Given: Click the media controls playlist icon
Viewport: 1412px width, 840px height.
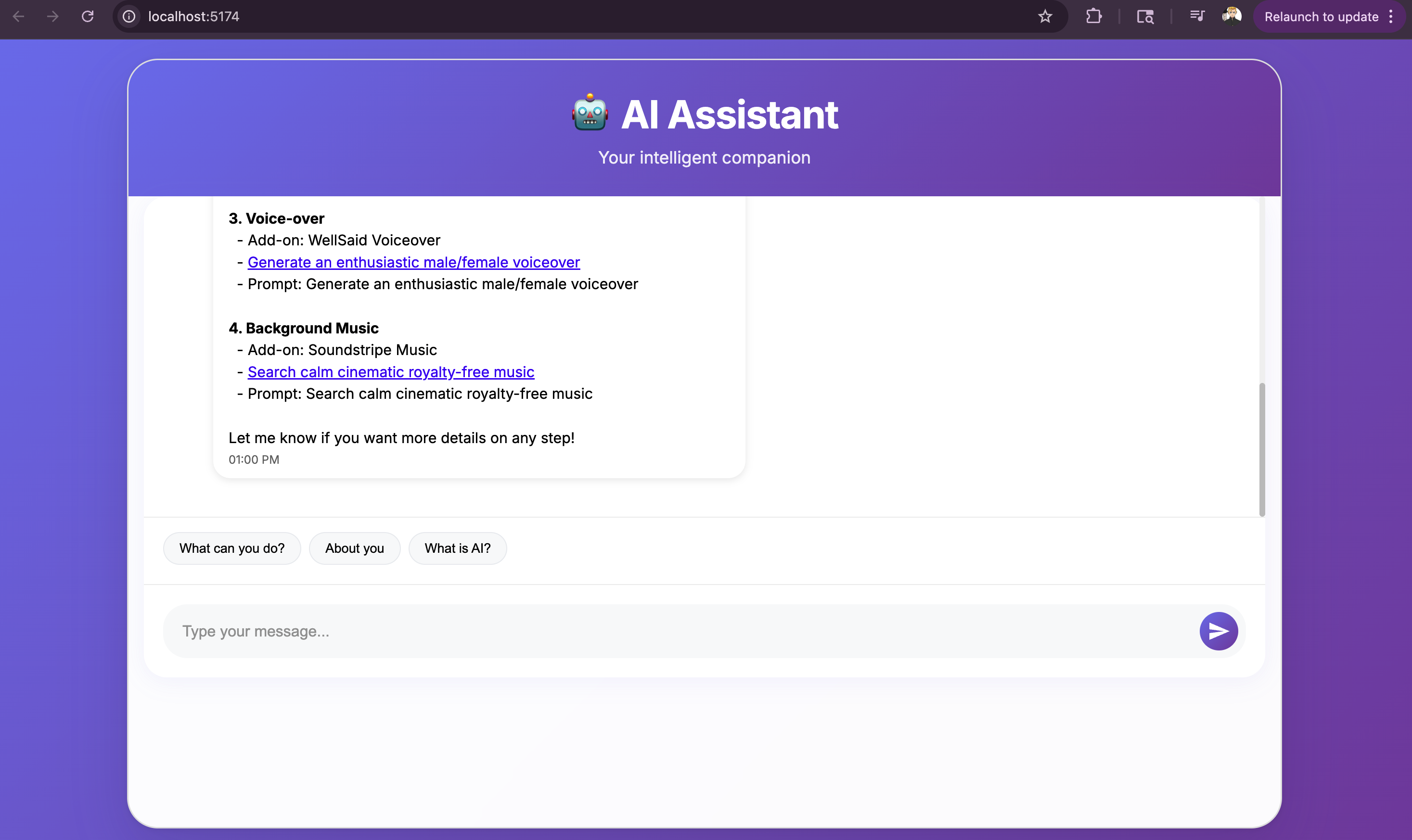Looking at the screenshot, I should (x=1197, y=16).
